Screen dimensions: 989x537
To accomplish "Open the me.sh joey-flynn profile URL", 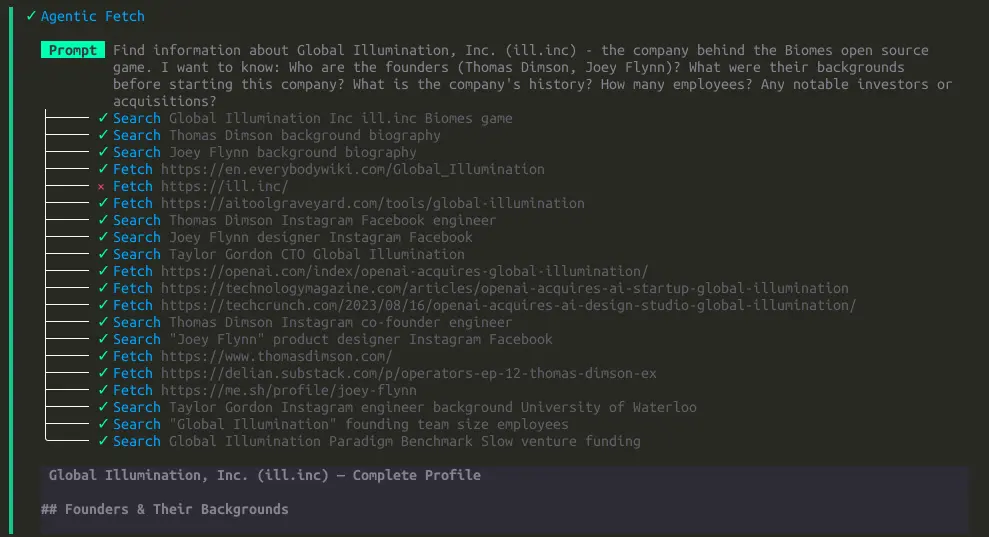I will pyautogui.click(x=288, y=391).
